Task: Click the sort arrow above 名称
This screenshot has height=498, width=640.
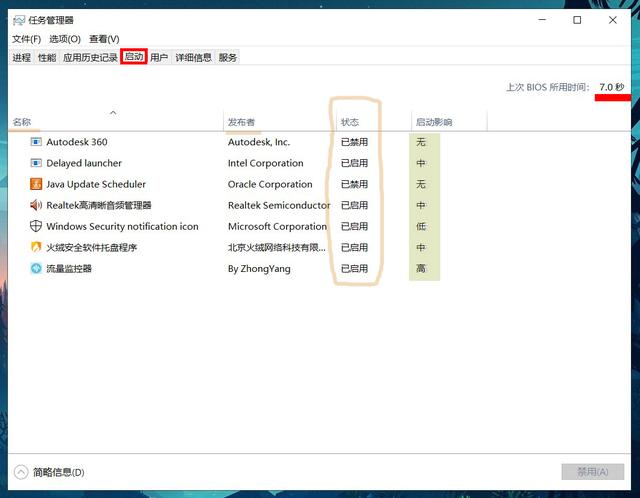Action: (x=113, y=112)
